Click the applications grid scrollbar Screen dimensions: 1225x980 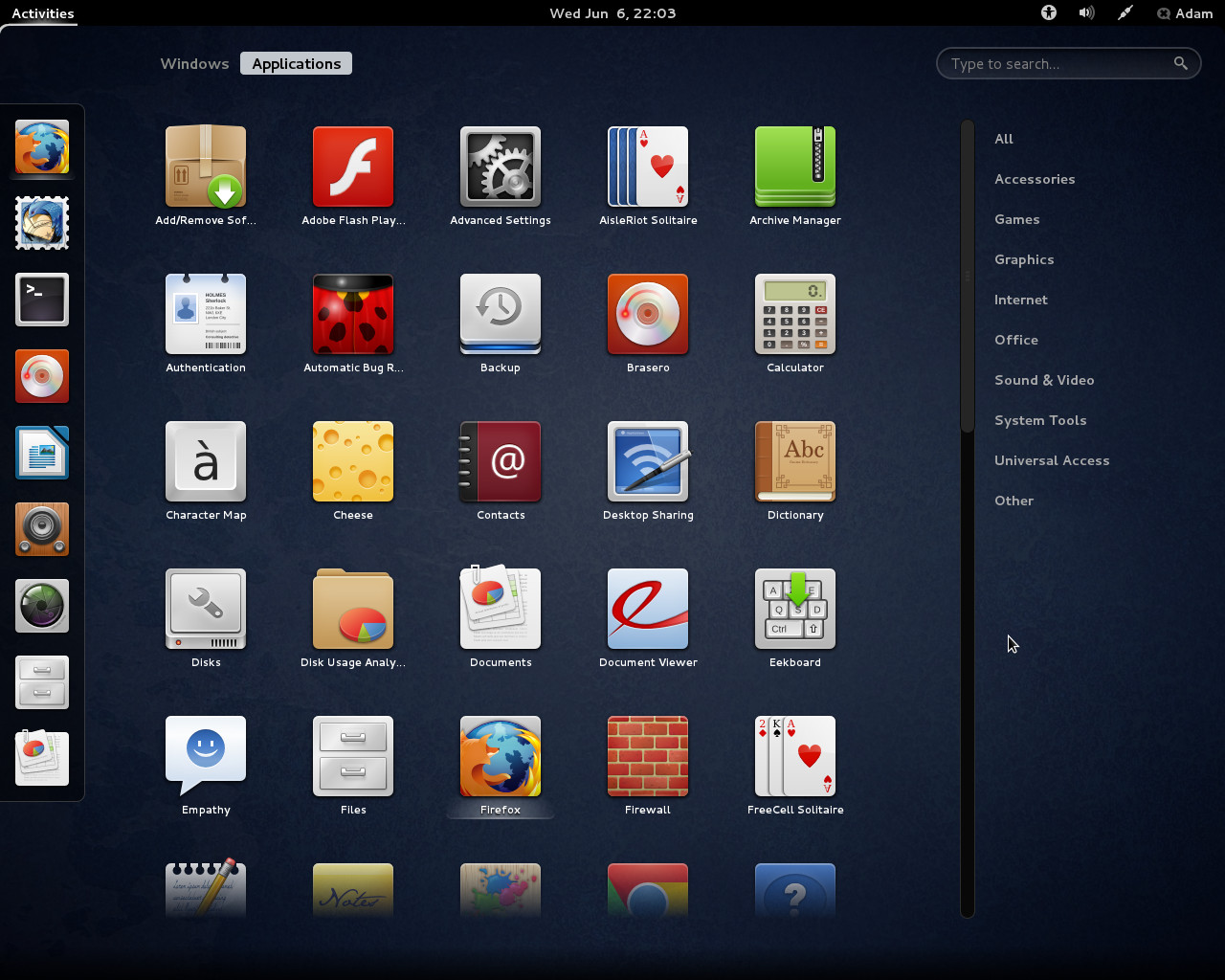pos(968,278)
